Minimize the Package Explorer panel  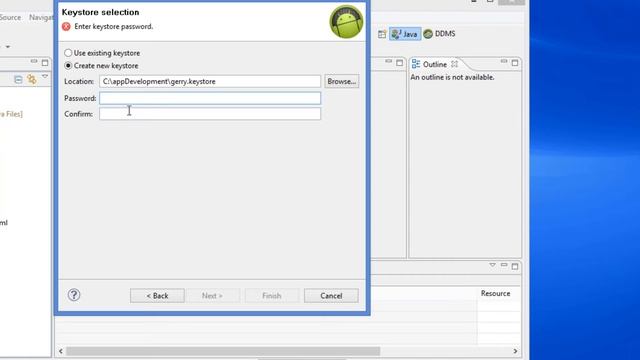(34, 62)
